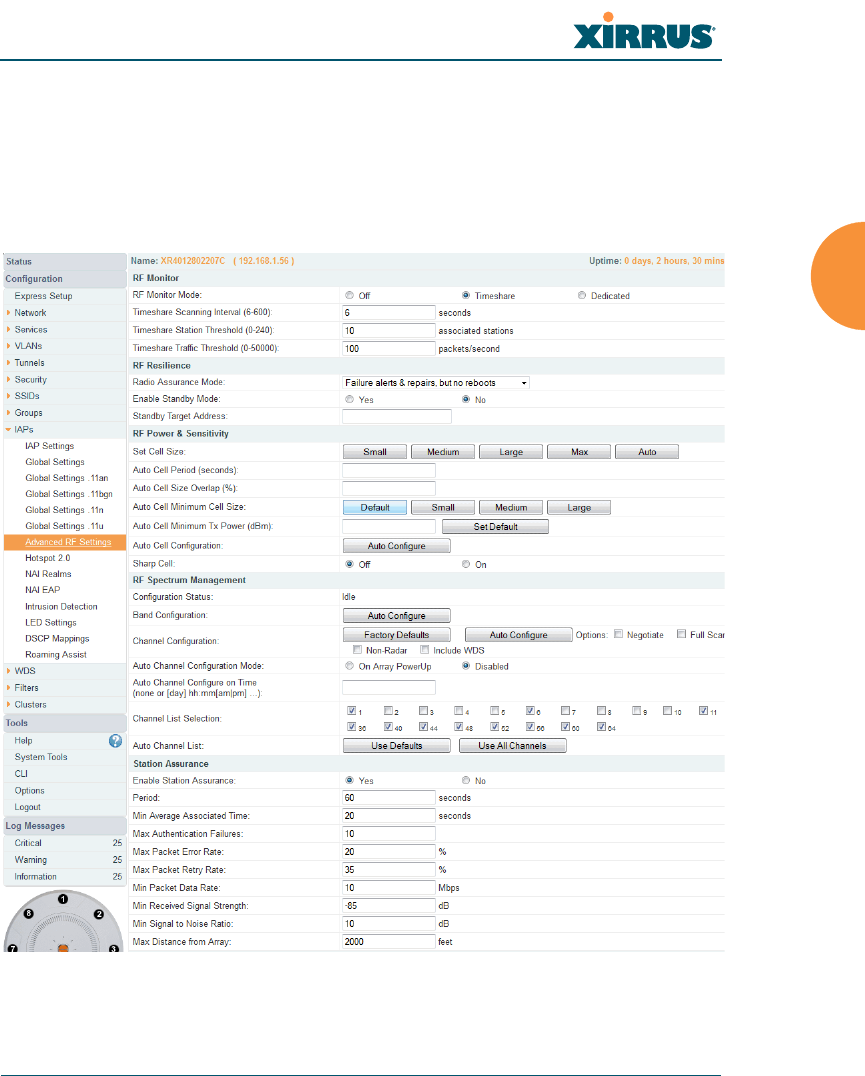The height and width of the screenshot is (1076, 865).
Task: Toggle channel 11 checkbox
Action: tap(703, 710)
